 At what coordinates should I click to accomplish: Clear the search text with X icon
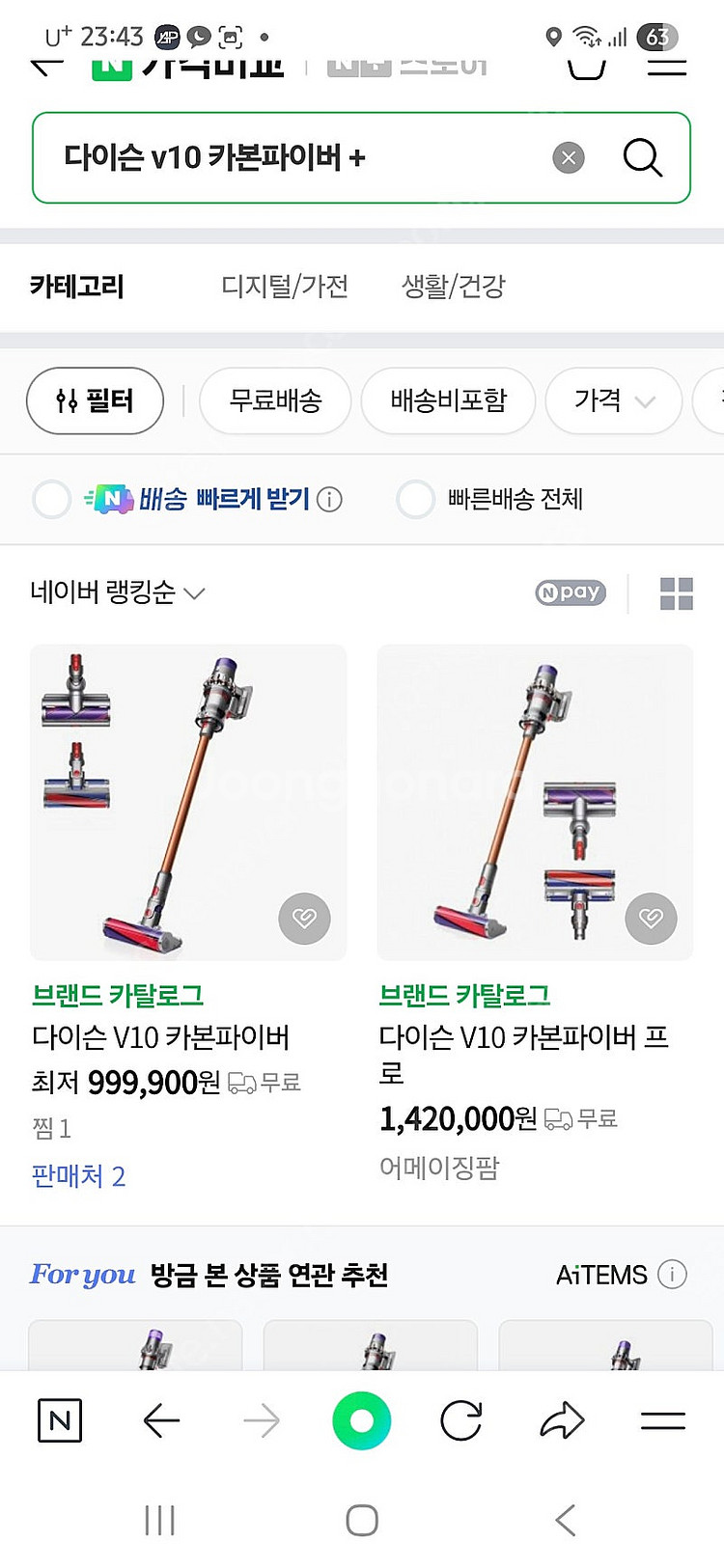tap(569, 157)
